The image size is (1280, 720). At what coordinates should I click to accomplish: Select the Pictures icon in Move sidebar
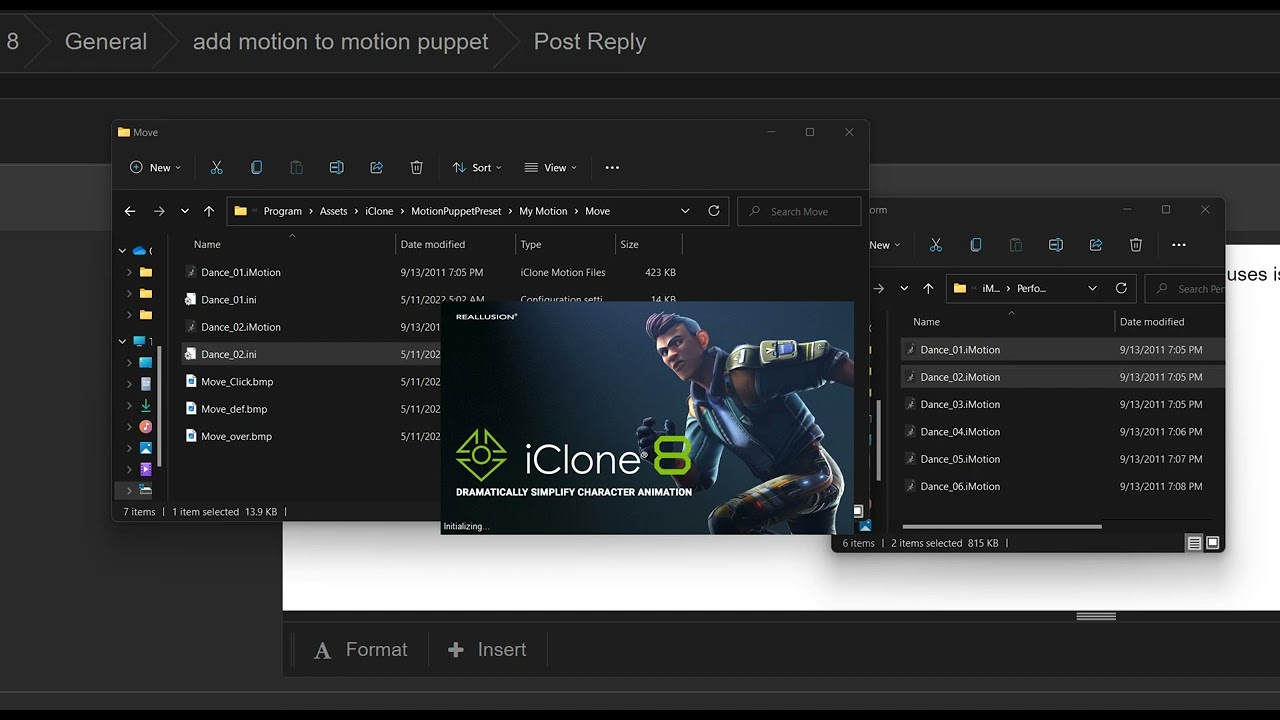click(146, 448)
